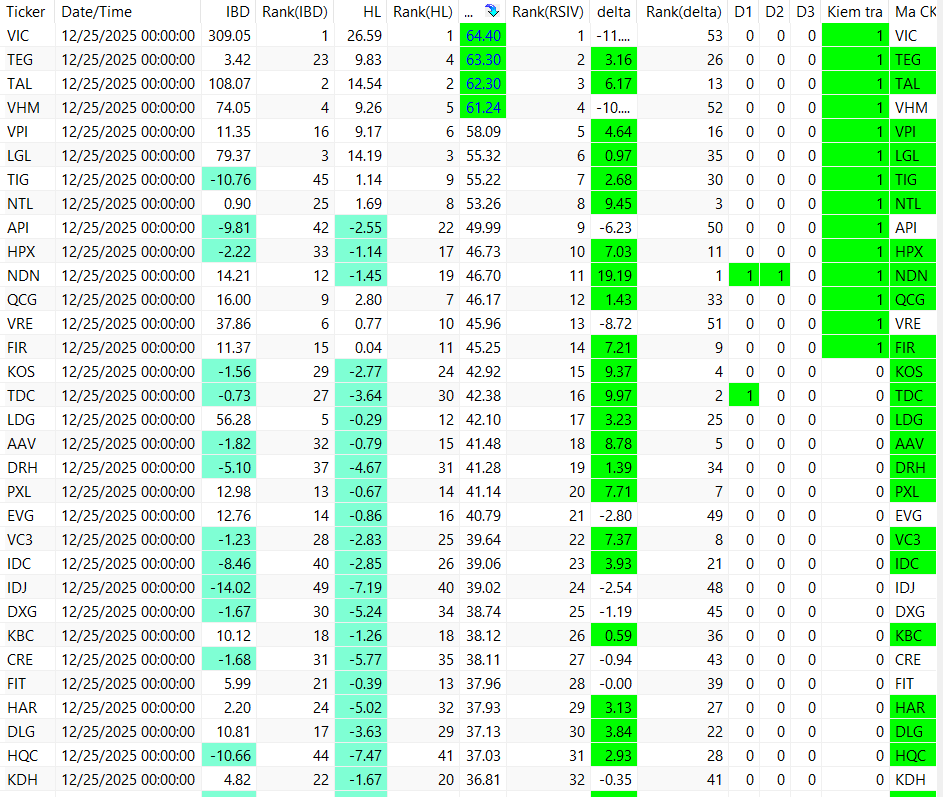The height and width of the screenshot is (797, 943).
Task: Click the Rank(delta) column header
Action: [x=683, y=11]
